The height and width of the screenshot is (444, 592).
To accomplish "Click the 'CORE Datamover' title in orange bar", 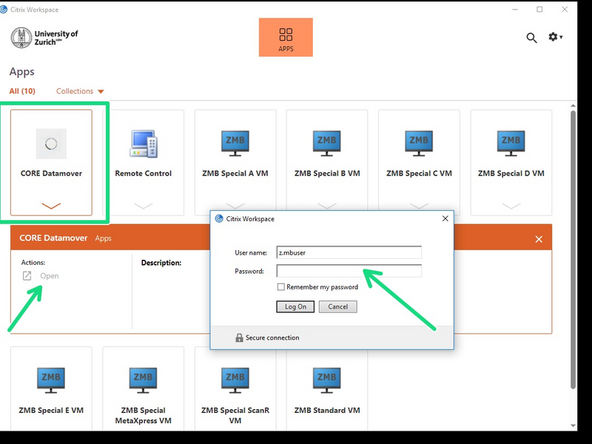I will click(53, 238).
